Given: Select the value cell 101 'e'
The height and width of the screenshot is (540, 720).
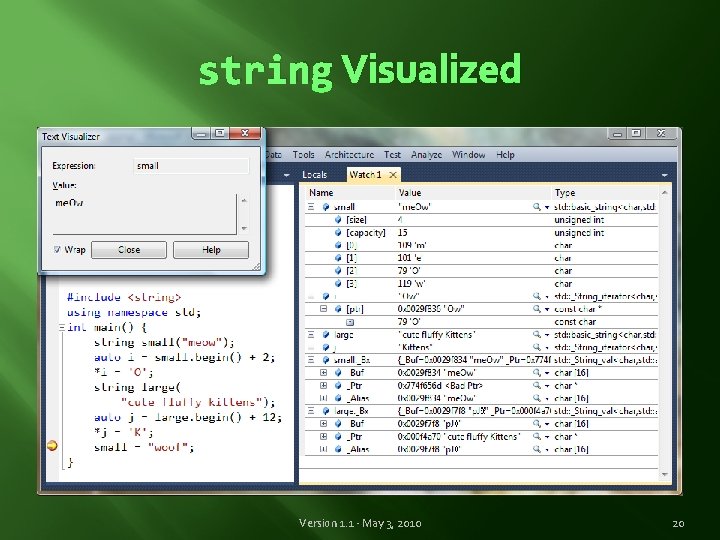Looking at the screenshot, I should pyautogui.click(x=473, y=258).
